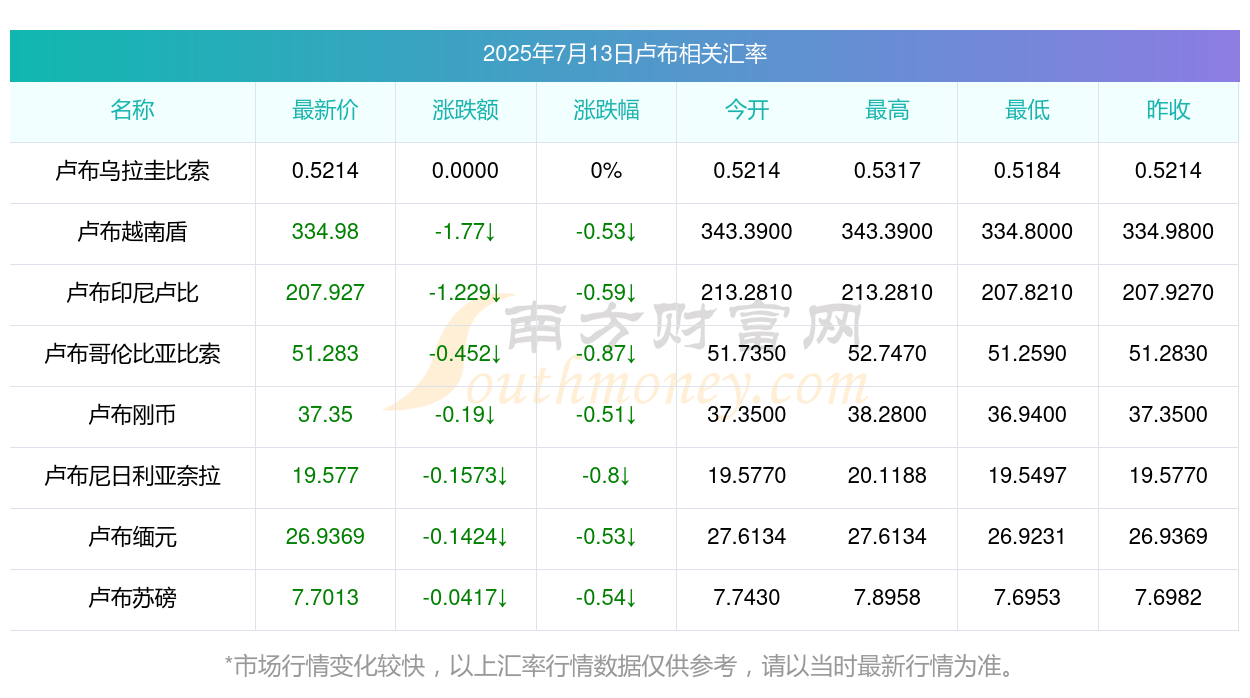Click change amount 0.0000 for 乌拉圭比索

pyautogui.click(x=465, y=171)
